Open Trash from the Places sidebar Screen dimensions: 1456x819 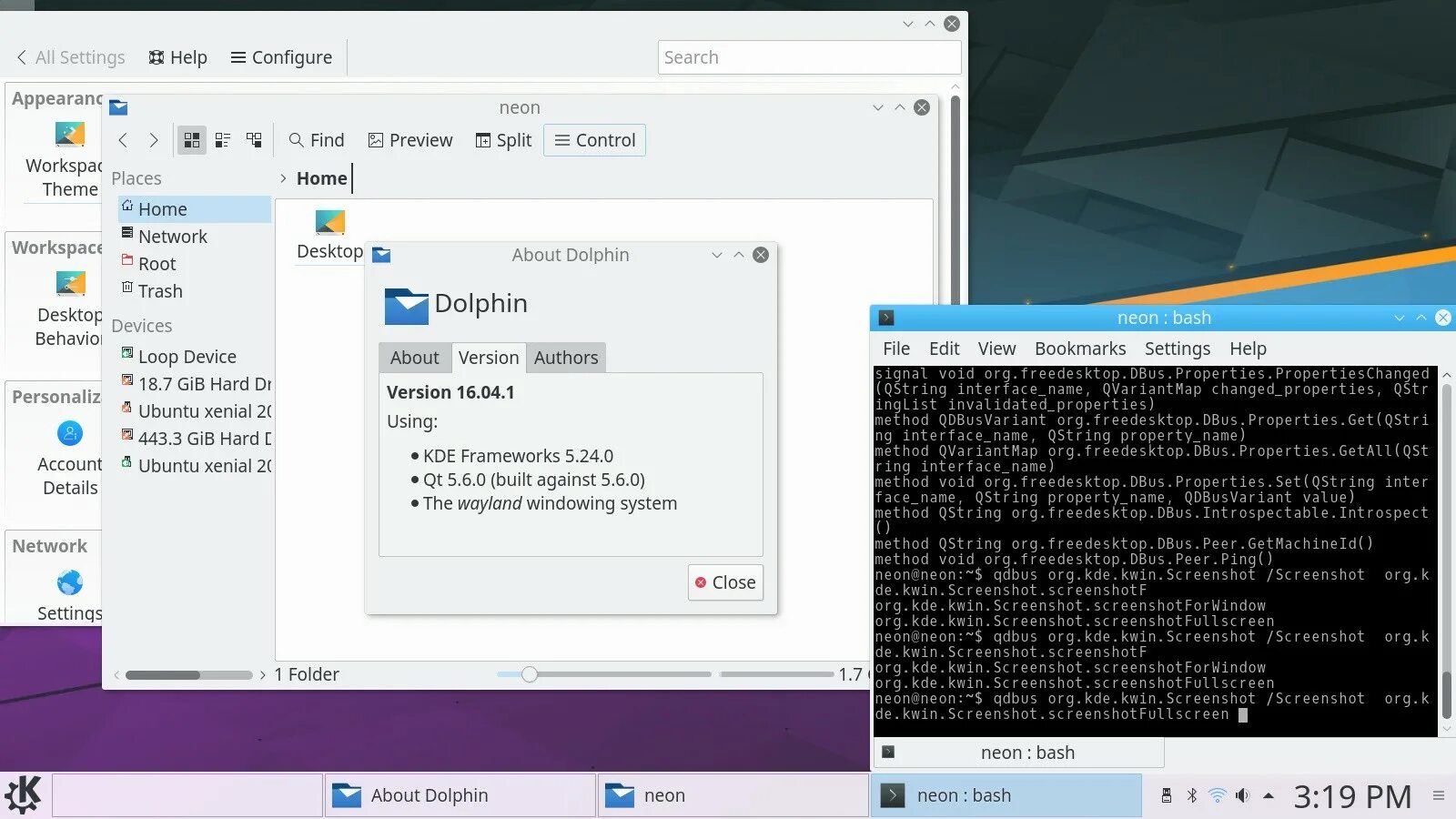pyautogui.click(x=161, y=291)
